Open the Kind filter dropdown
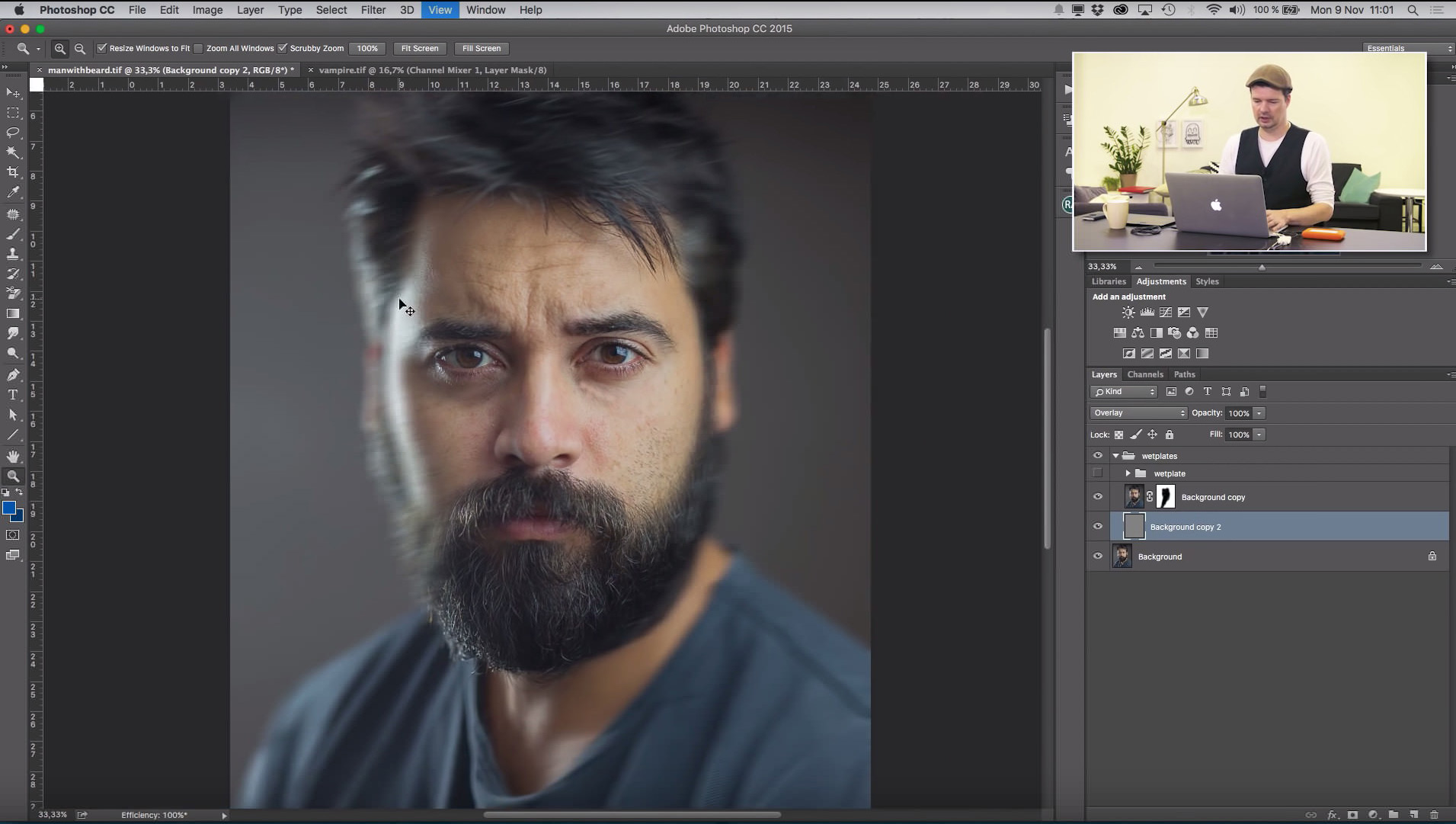 [1125, 392]
